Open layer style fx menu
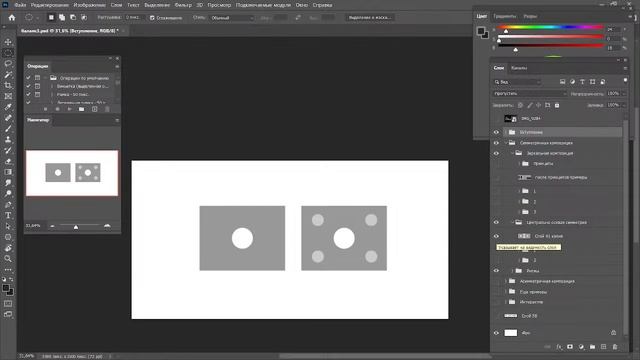This screenshot has height=360, width=640. [x=559, y=347]
